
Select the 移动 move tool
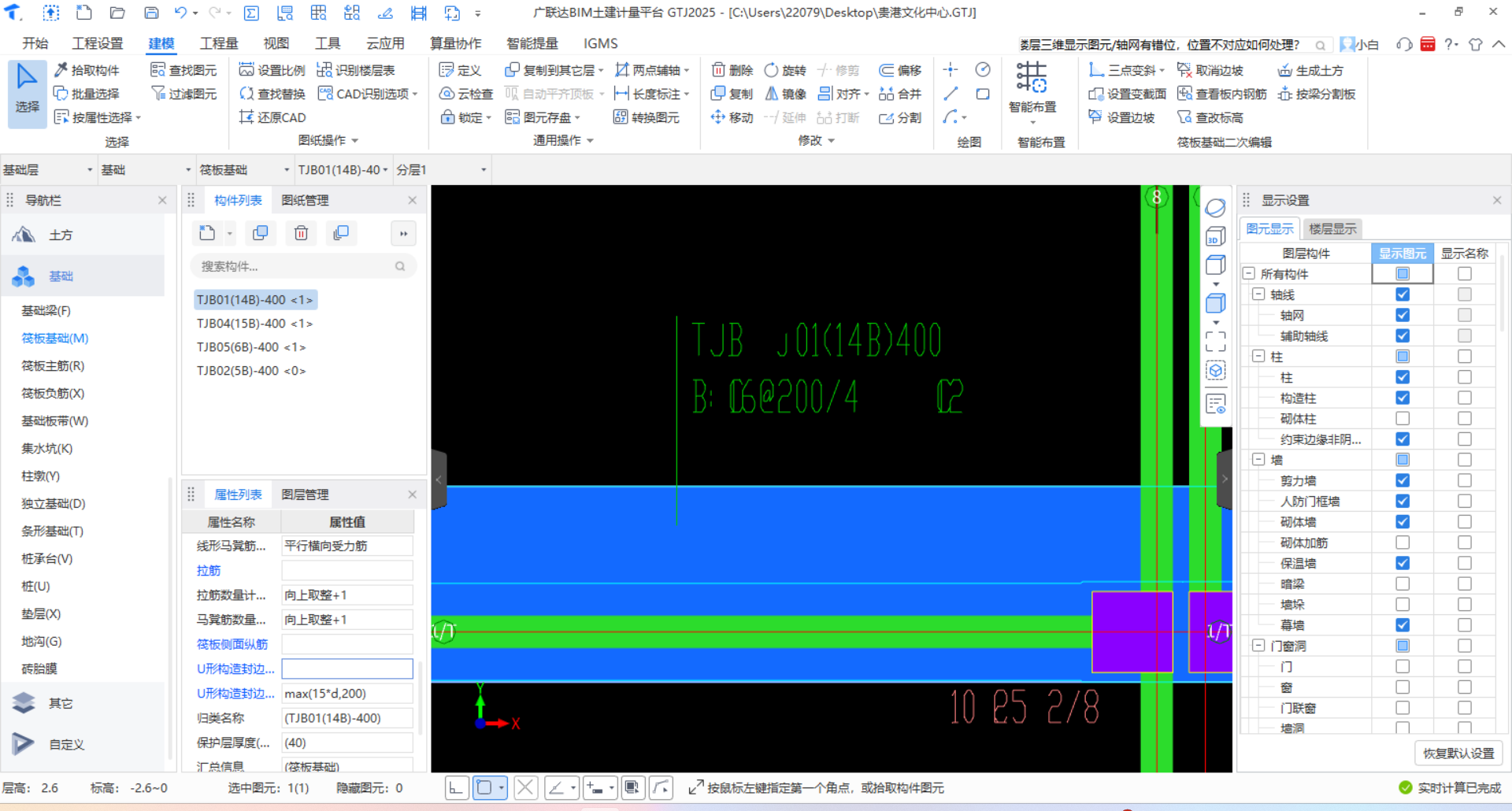(x=732, y=117)
